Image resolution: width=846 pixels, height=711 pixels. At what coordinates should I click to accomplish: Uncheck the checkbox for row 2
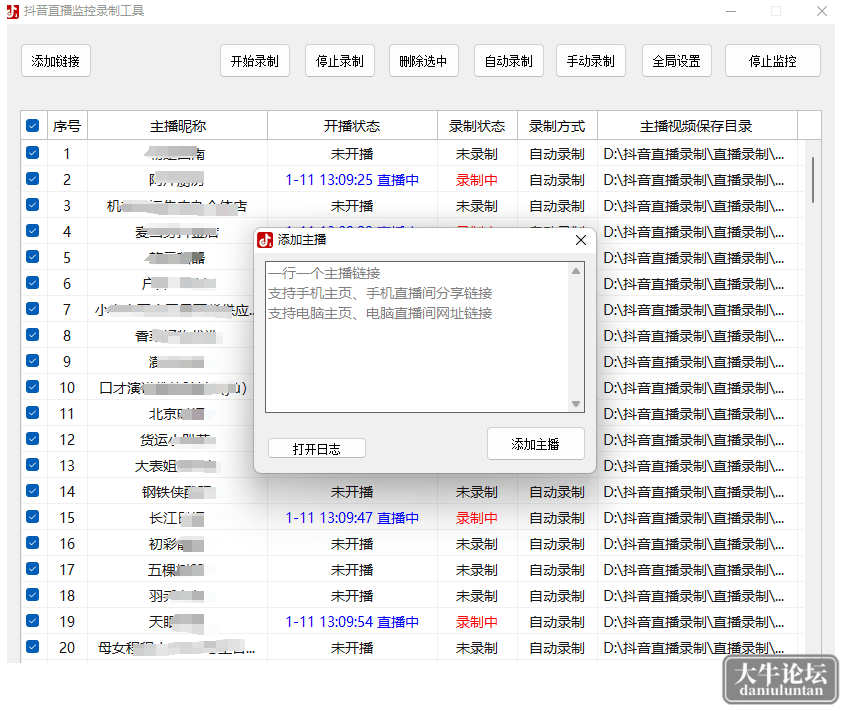(32, 179)
